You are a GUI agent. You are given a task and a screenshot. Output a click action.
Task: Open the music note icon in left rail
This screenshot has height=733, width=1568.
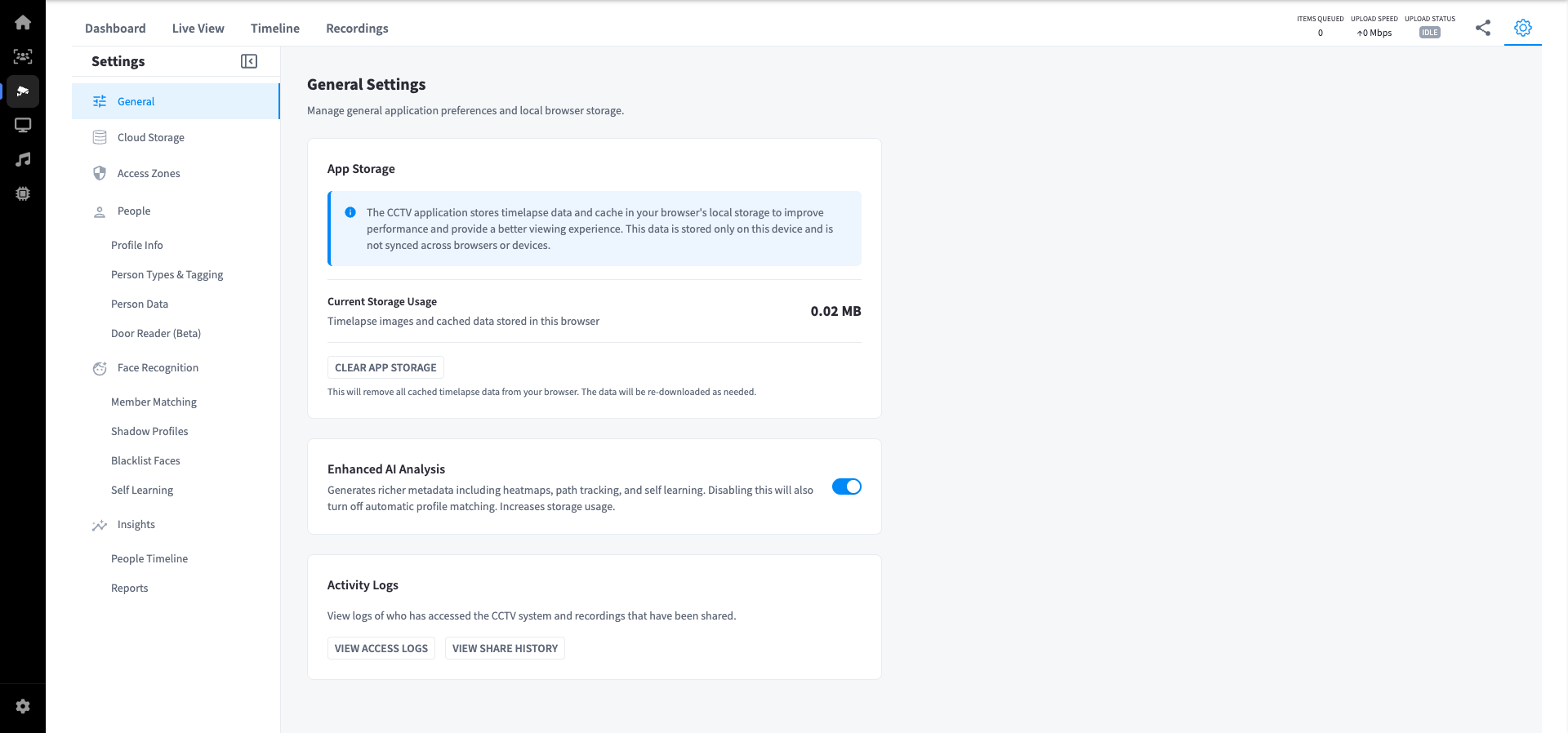(23, 159)
